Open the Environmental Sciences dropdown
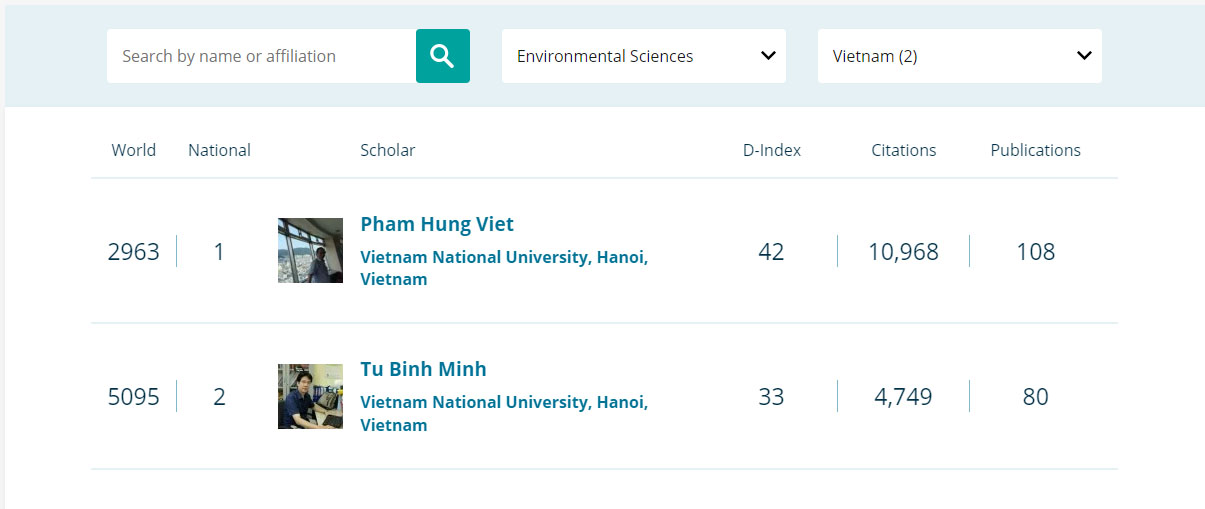 click(x=643, y=56)
